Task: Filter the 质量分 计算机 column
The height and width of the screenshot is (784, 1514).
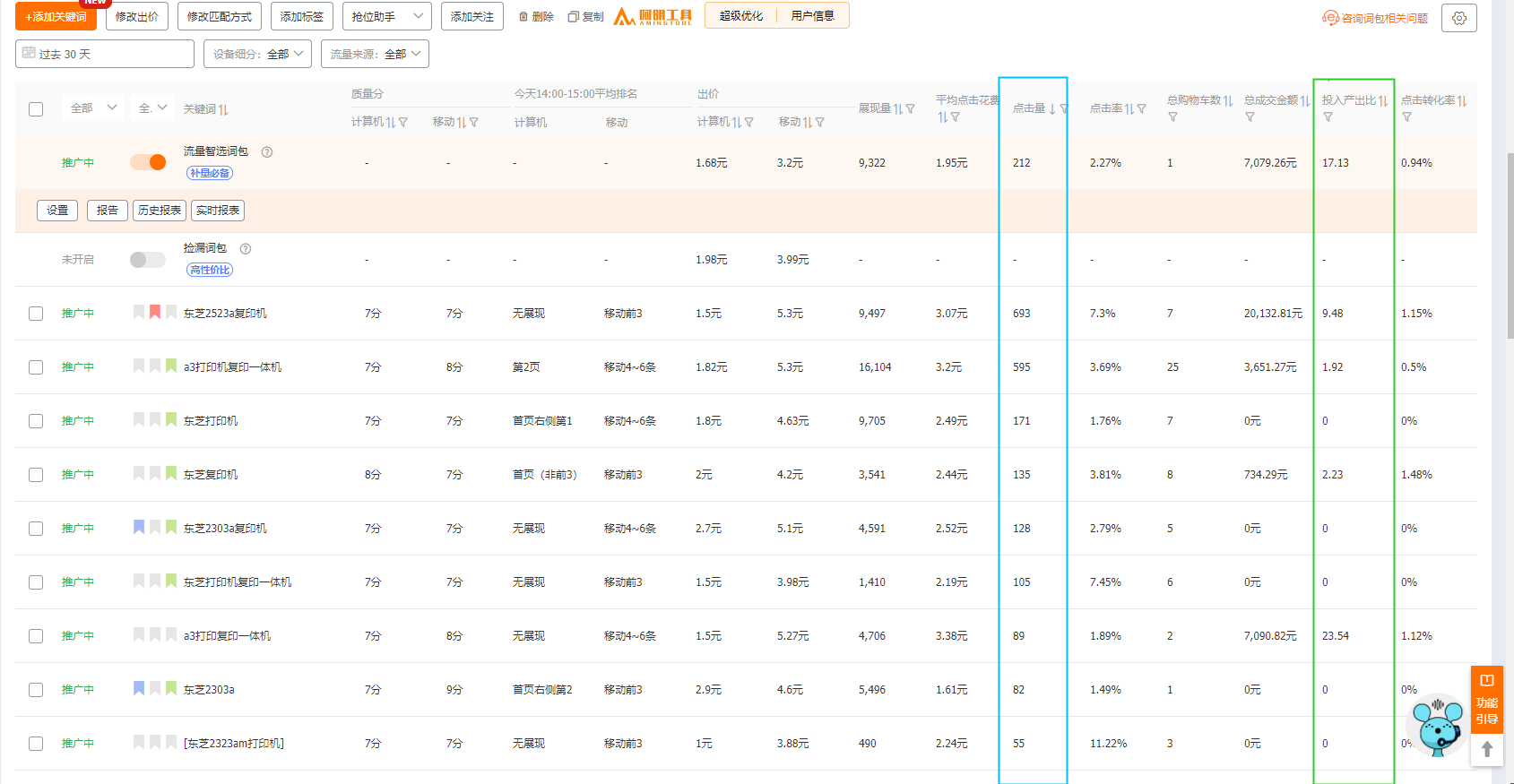Action: pos(403,122)
